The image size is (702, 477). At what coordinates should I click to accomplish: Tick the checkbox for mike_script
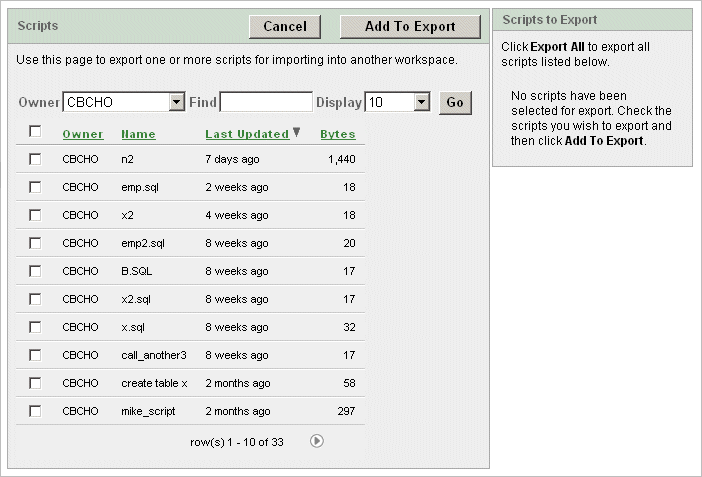pyautogui.click(x=35, y=411)
